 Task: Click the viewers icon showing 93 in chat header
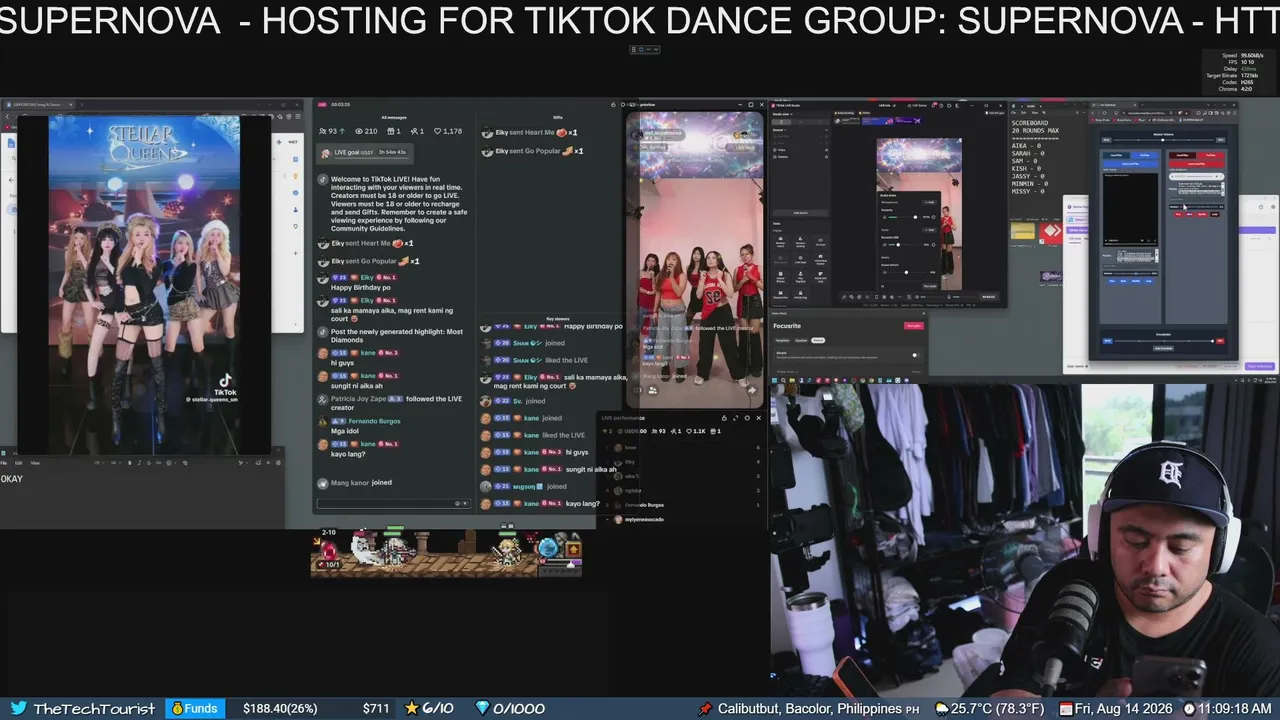tap(323, 131)
